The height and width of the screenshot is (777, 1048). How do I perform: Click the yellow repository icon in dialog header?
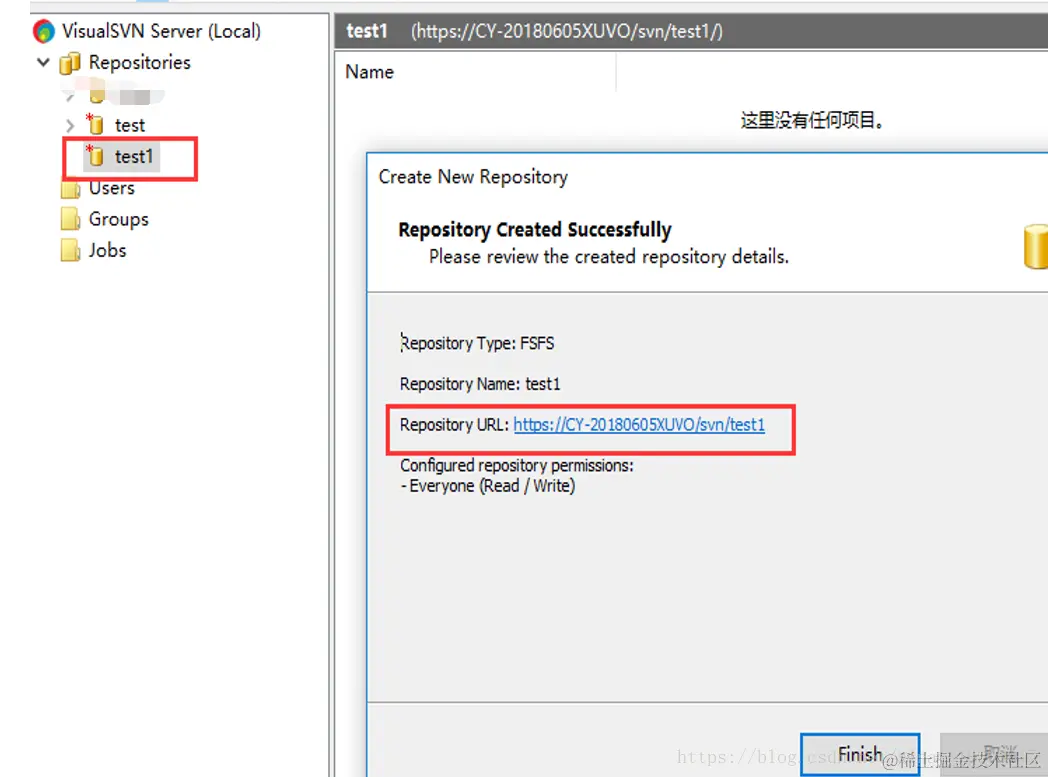pos(1035,247)
